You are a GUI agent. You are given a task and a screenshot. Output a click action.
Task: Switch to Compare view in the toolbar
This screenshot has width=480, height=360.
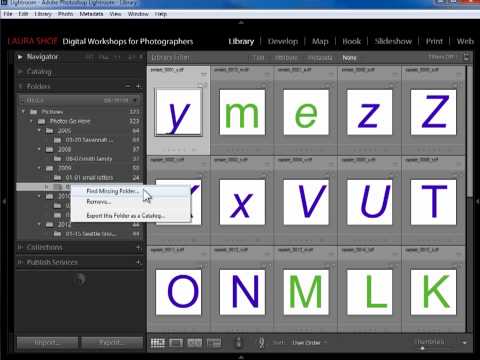tap(195, 343)
